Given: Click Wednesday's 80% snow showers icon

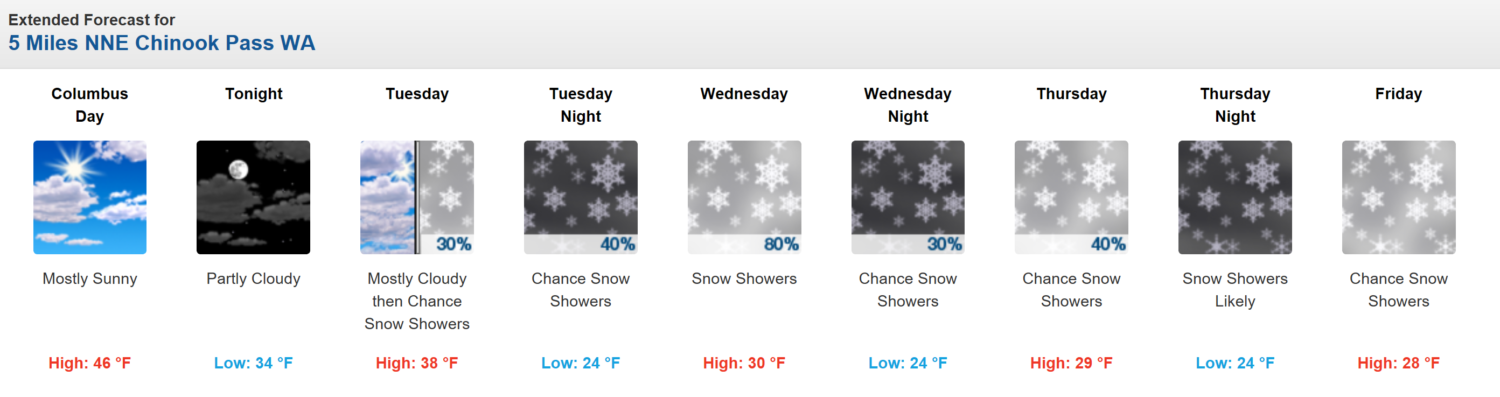Looking at the screenshot, I should tap(744, 197).
